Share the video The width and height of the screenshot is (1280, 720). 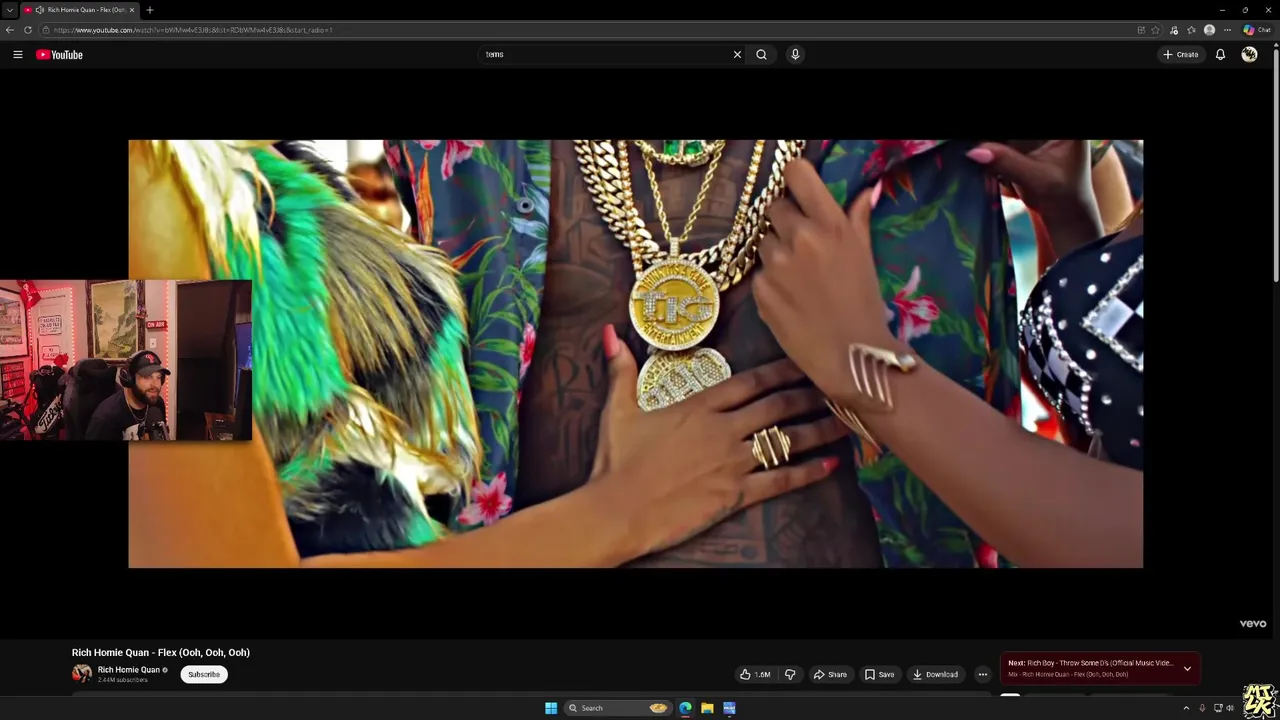pyautogui.click(x=829, y=674)
